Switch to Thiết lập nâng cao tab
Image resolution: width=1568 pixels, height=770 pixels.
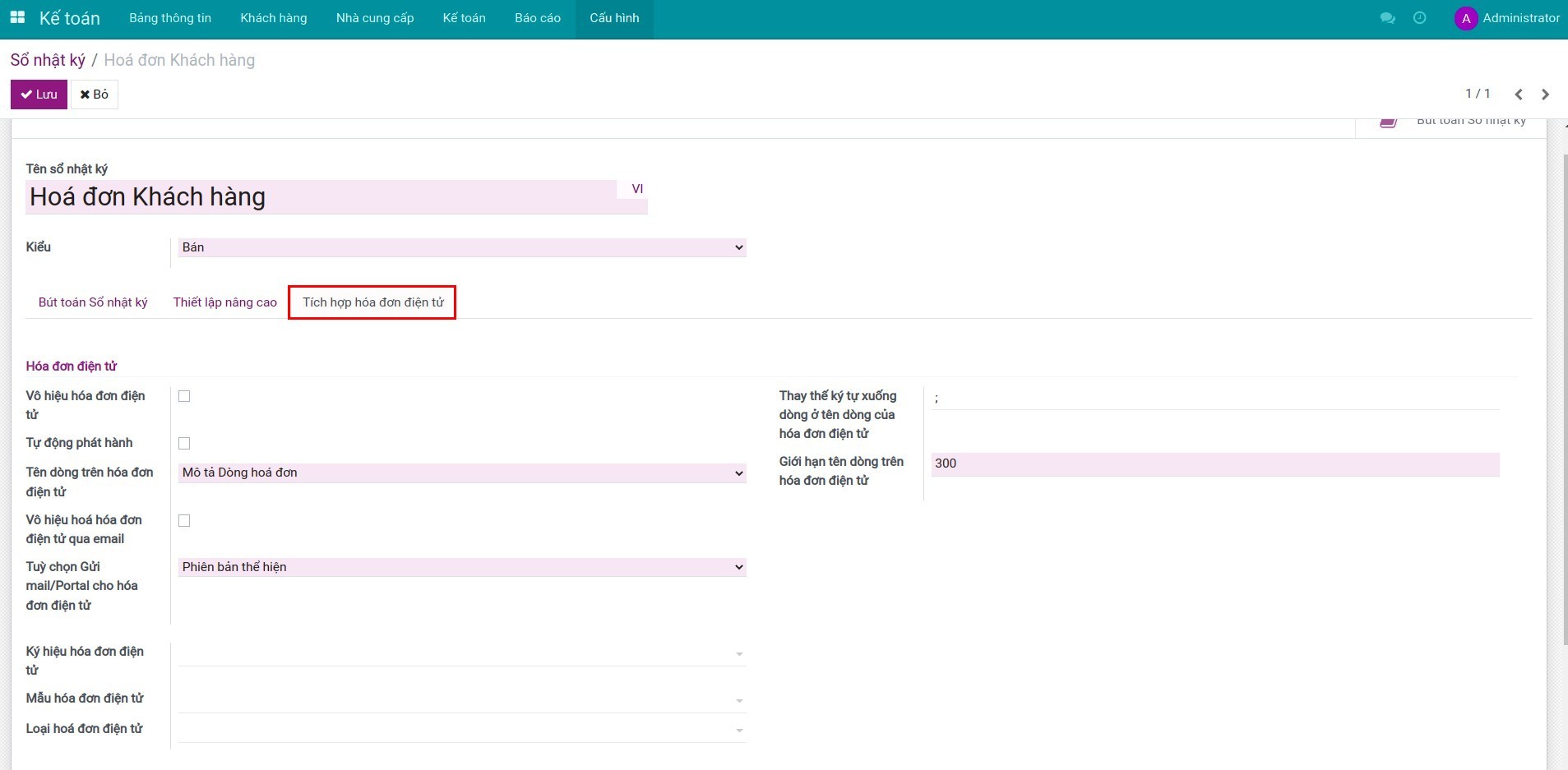point(224,302)
